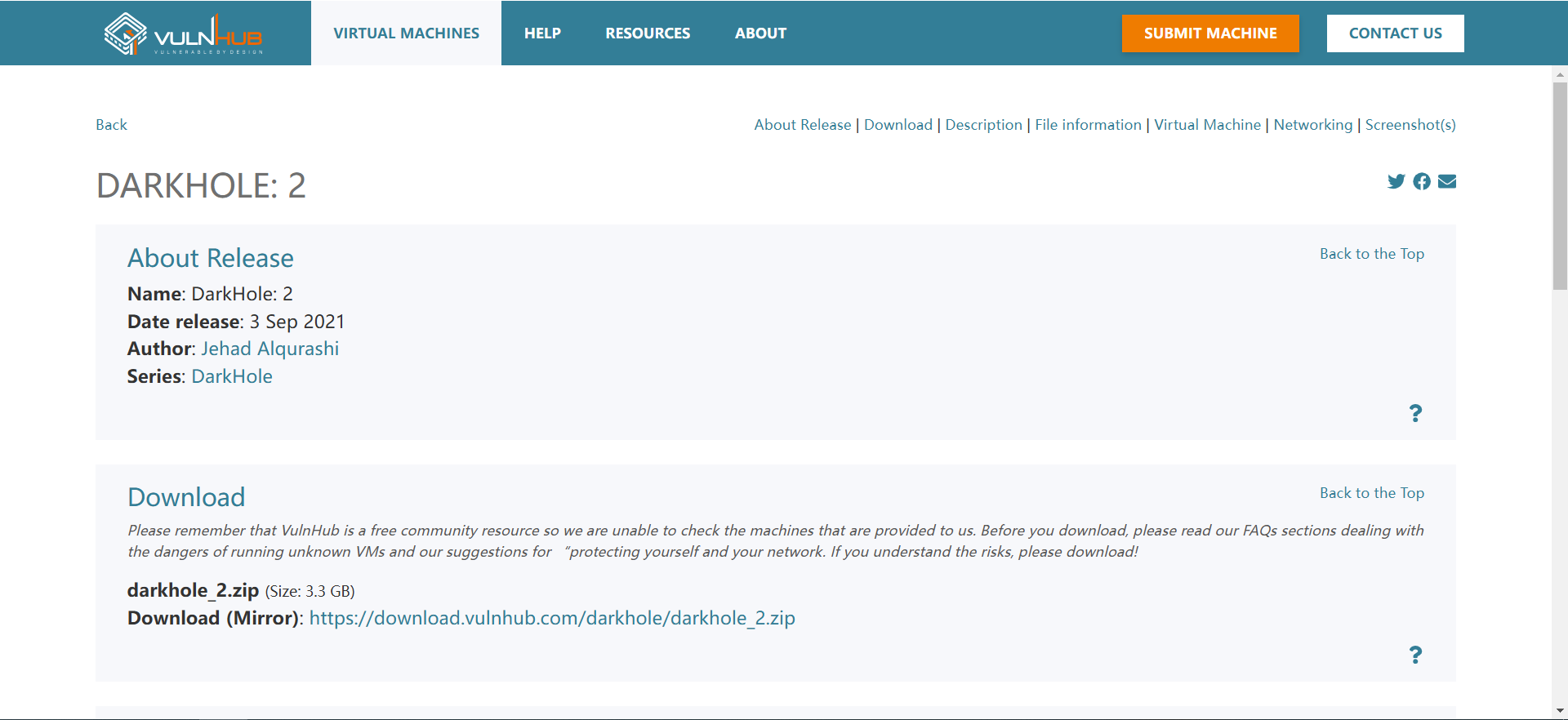Open the DarkHole series link

[x=232, y=376]
